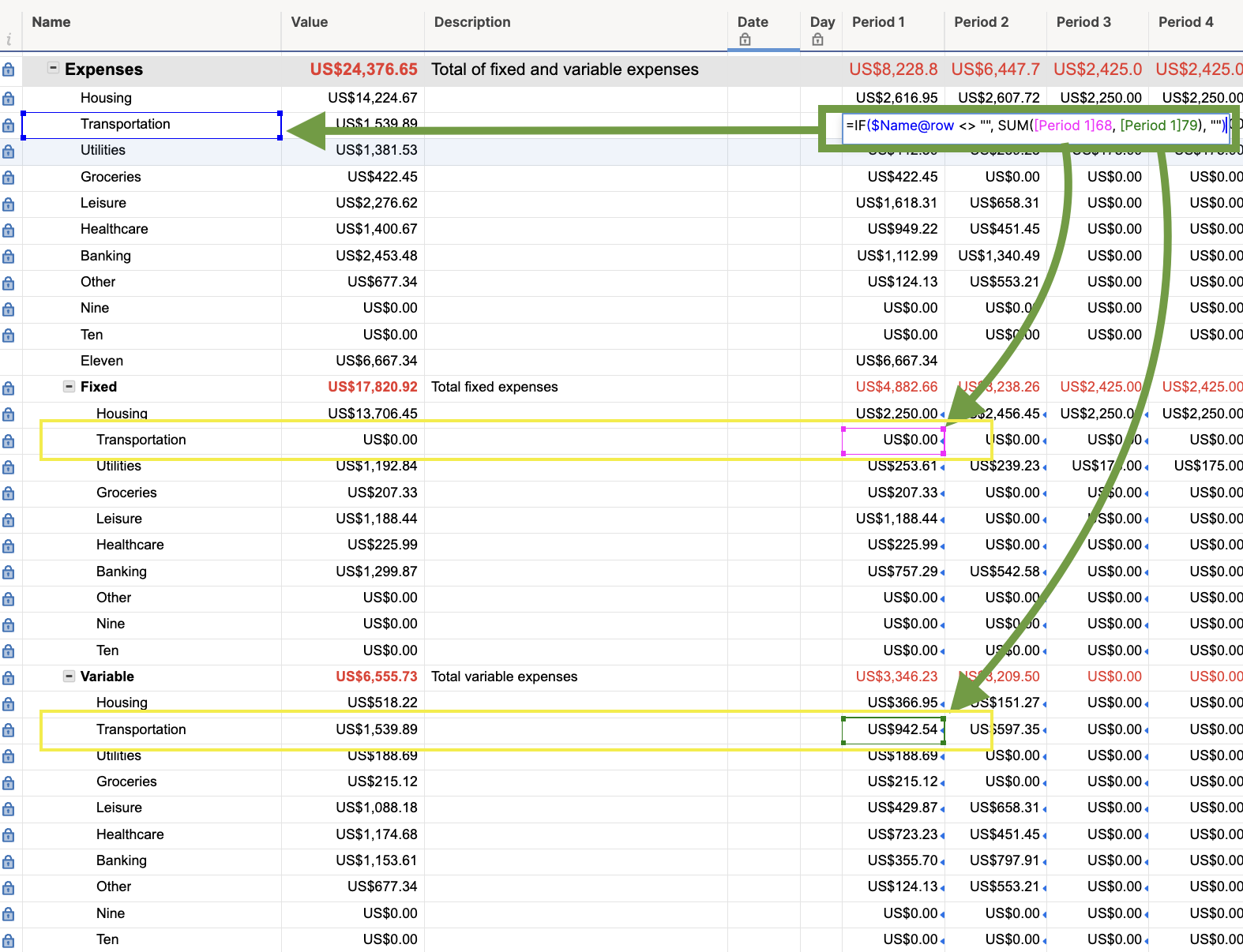Screen dimensions: 1243x952
Task: Select the Expenses total US$24,376.65 cell
Action: (353, 69)
